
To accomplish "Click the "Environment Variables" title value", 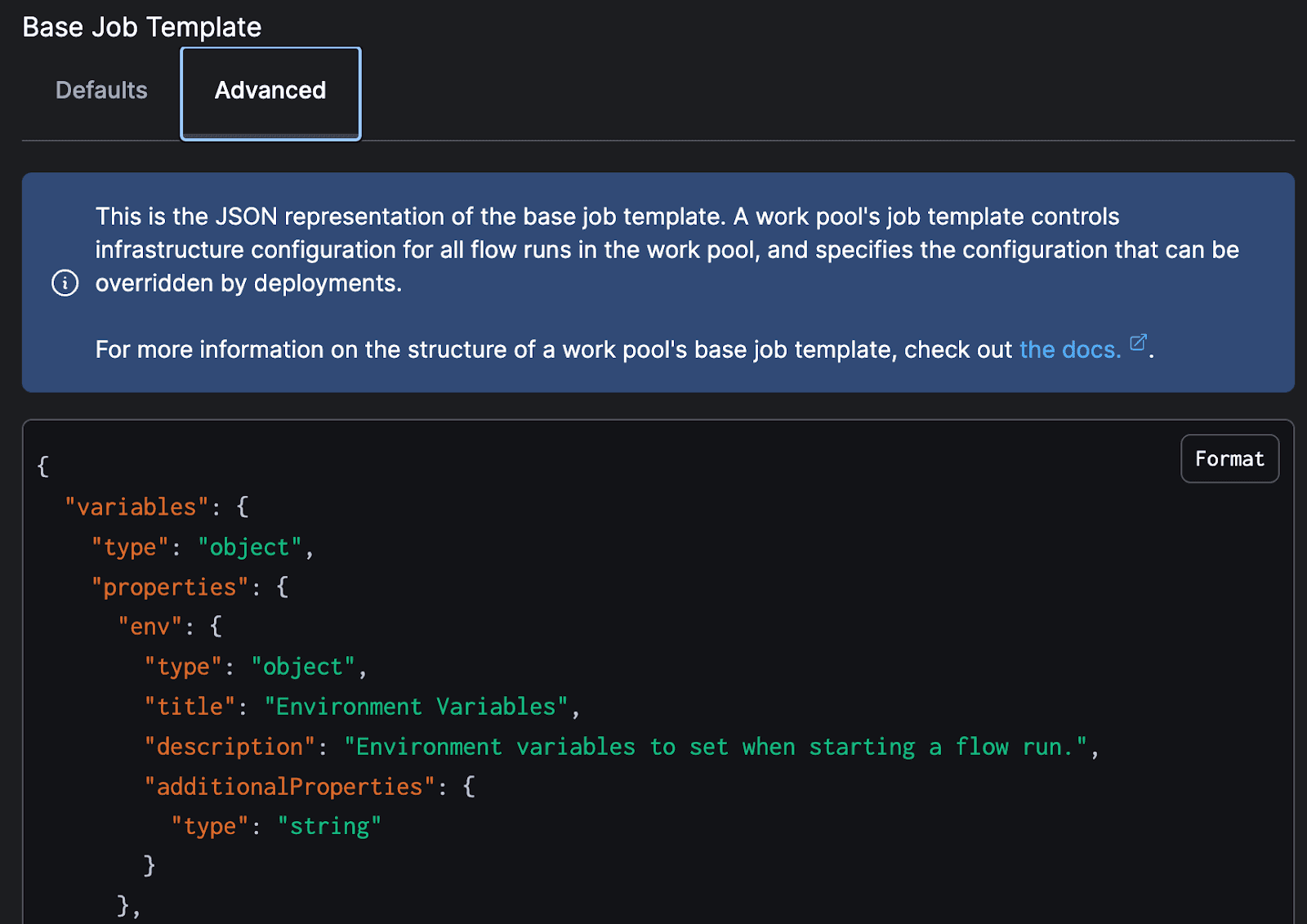I will click(x=416, y=707).
